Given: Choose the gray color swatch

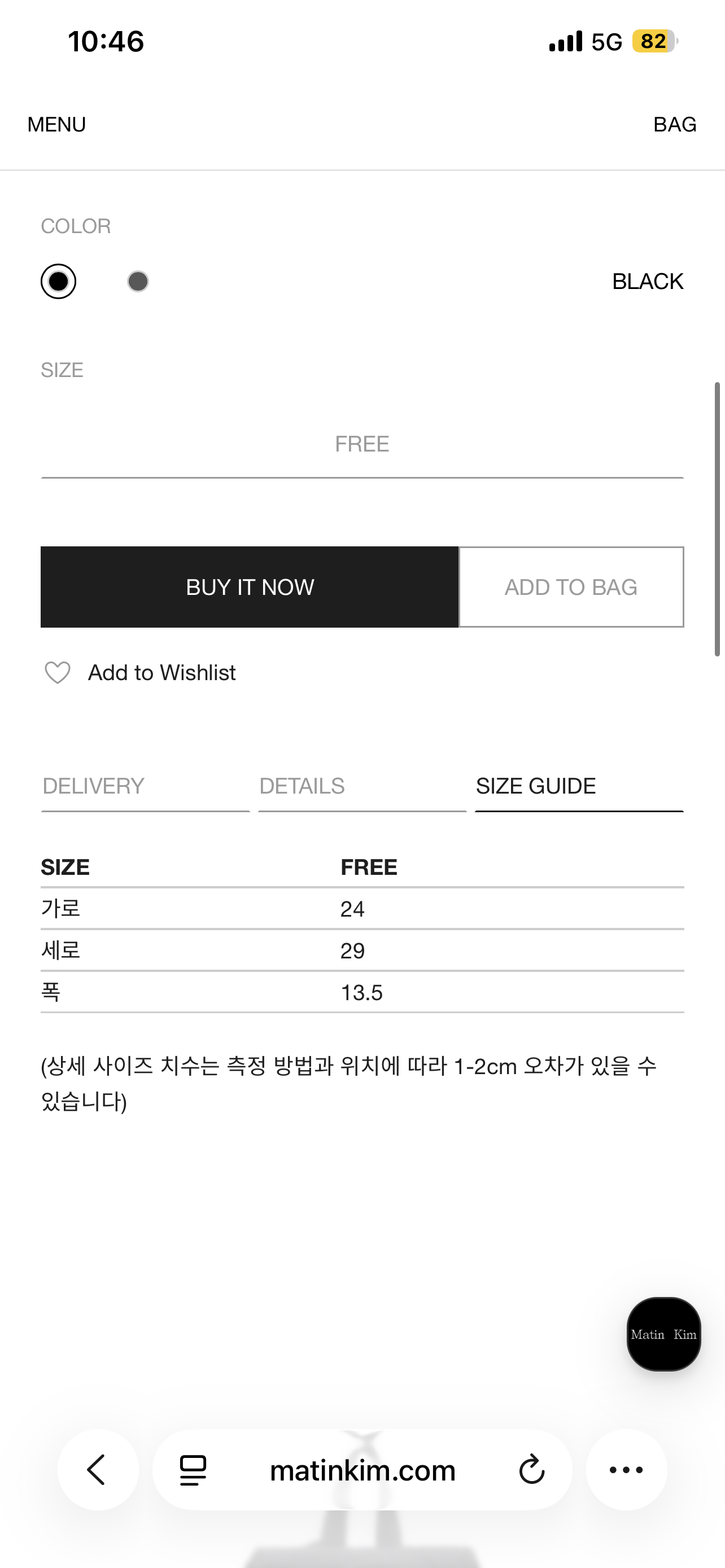Looking at the screenshot, I should pos(138,281).
